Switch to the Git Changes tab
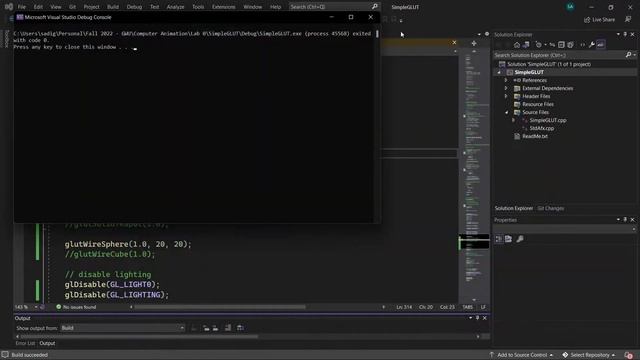 click(x=551, y=208)
